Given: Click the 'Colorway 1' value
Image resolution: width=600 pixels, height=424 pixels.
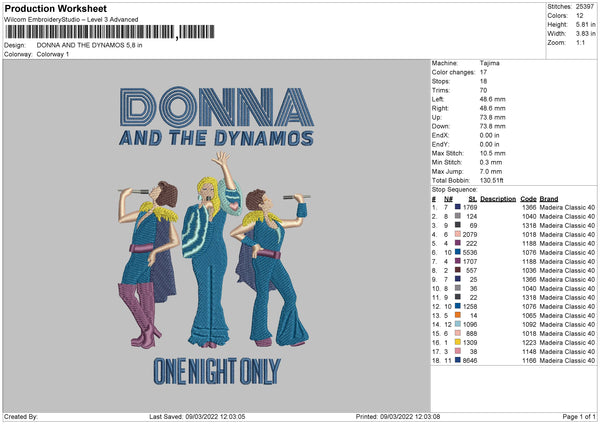Looking at the screenshot, I should [x=53, y=54].
